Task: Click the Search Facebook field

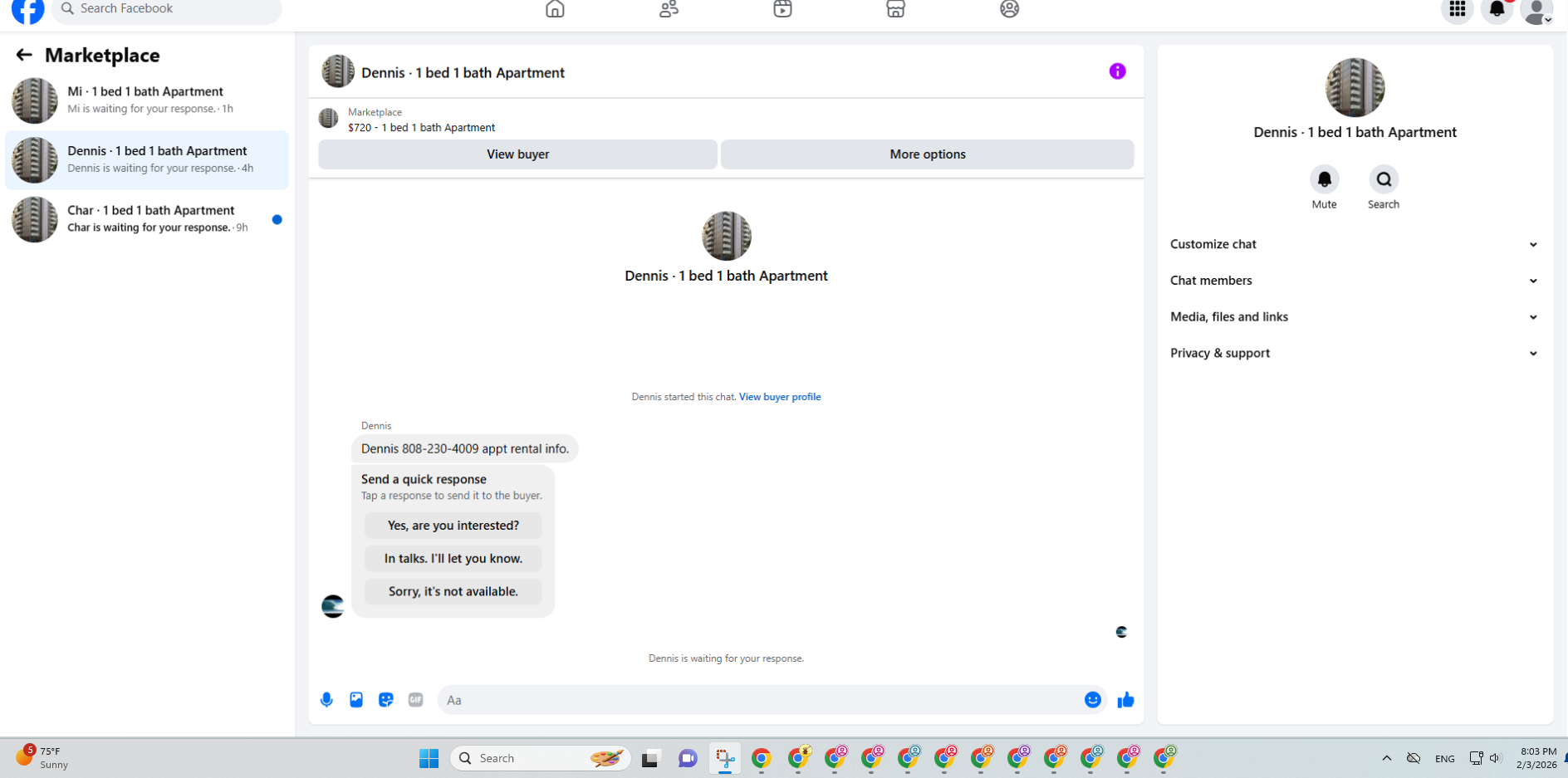Action: (x=167, y=9)
